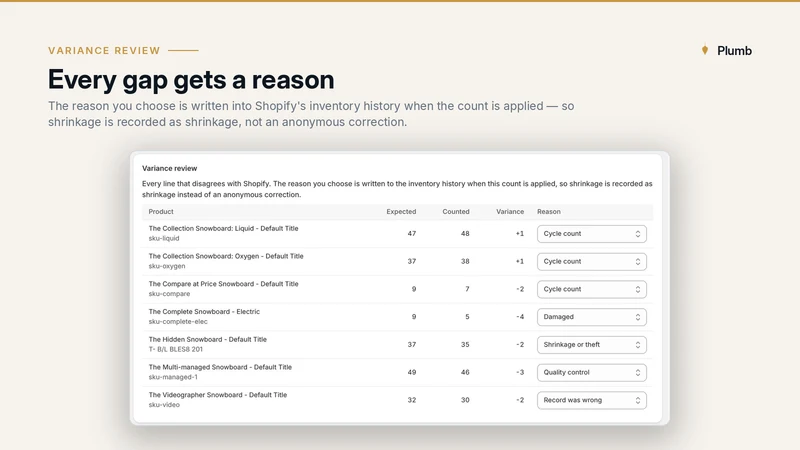Click expected value 49 for Multi-managed
Screen dimensions: 800x450
pos(412,372)
